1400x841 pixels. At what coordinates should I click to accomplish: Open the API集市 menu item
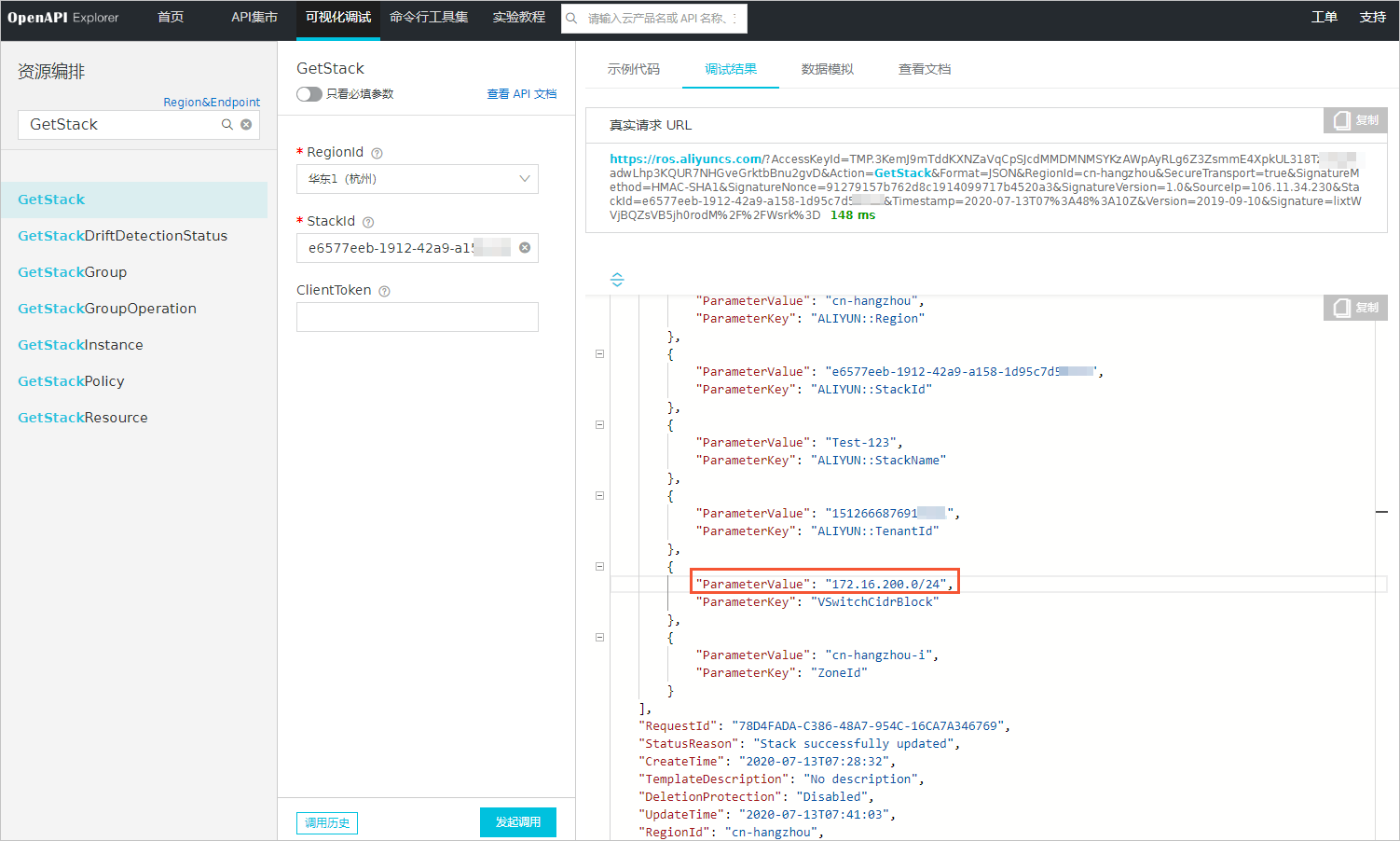tap(254, 18)
